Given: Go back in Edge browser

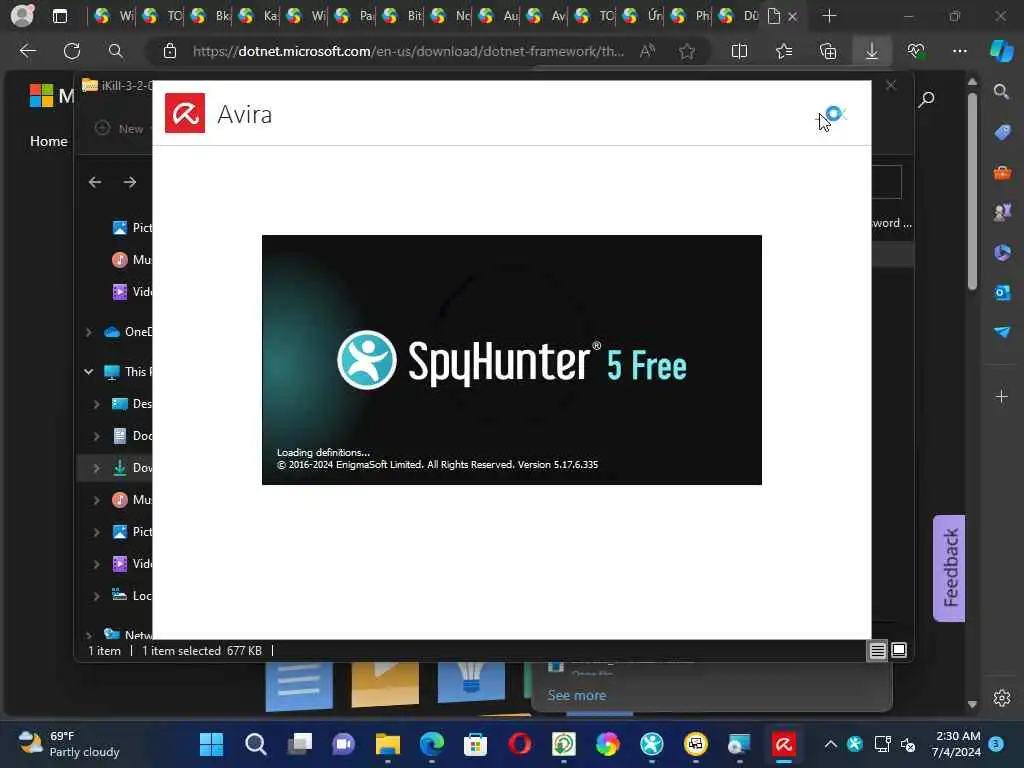Looking at the screenshot, I should [x=27, y=51].
